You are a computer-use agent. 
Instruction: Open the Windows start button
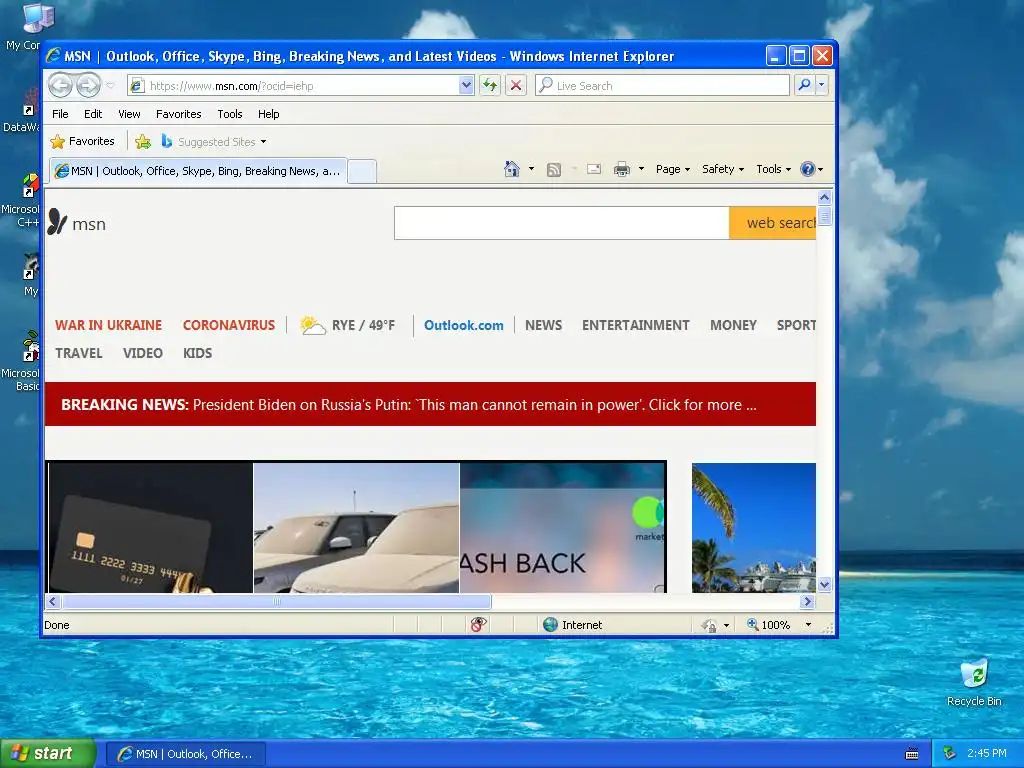click(48, 754)
